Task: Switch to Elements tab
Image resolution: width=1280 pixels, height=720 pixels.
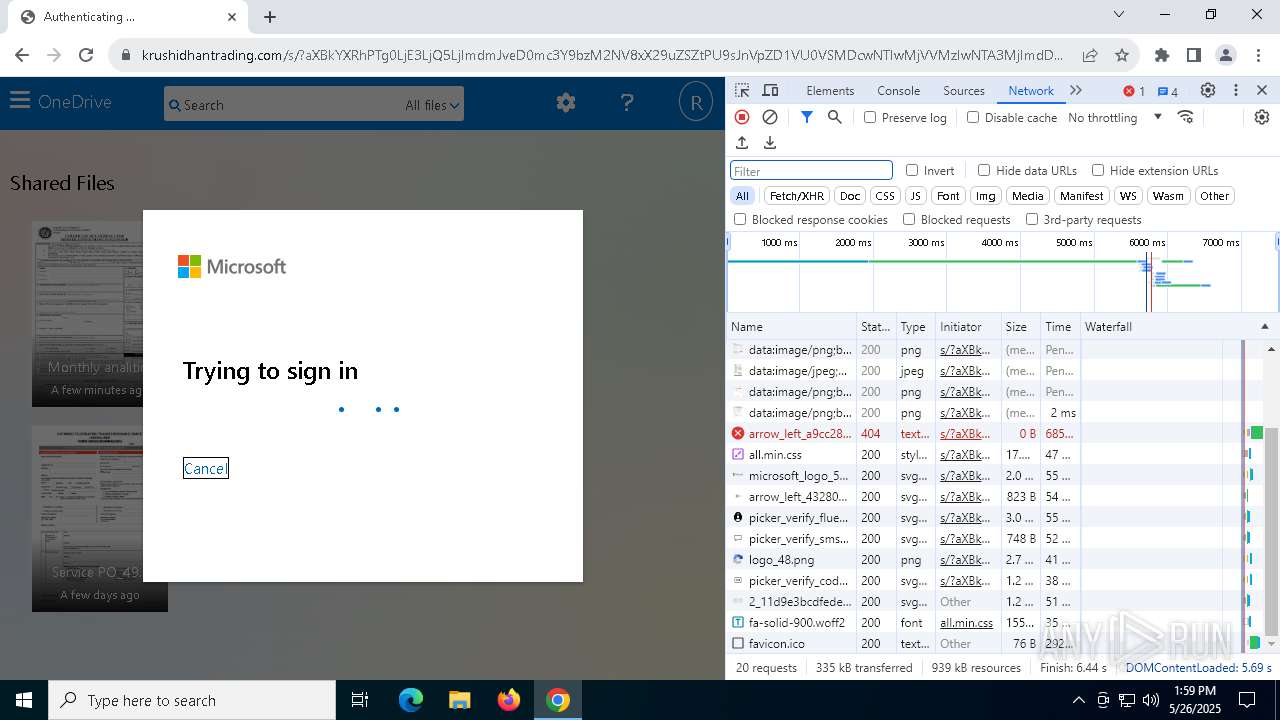Action: 830,90
